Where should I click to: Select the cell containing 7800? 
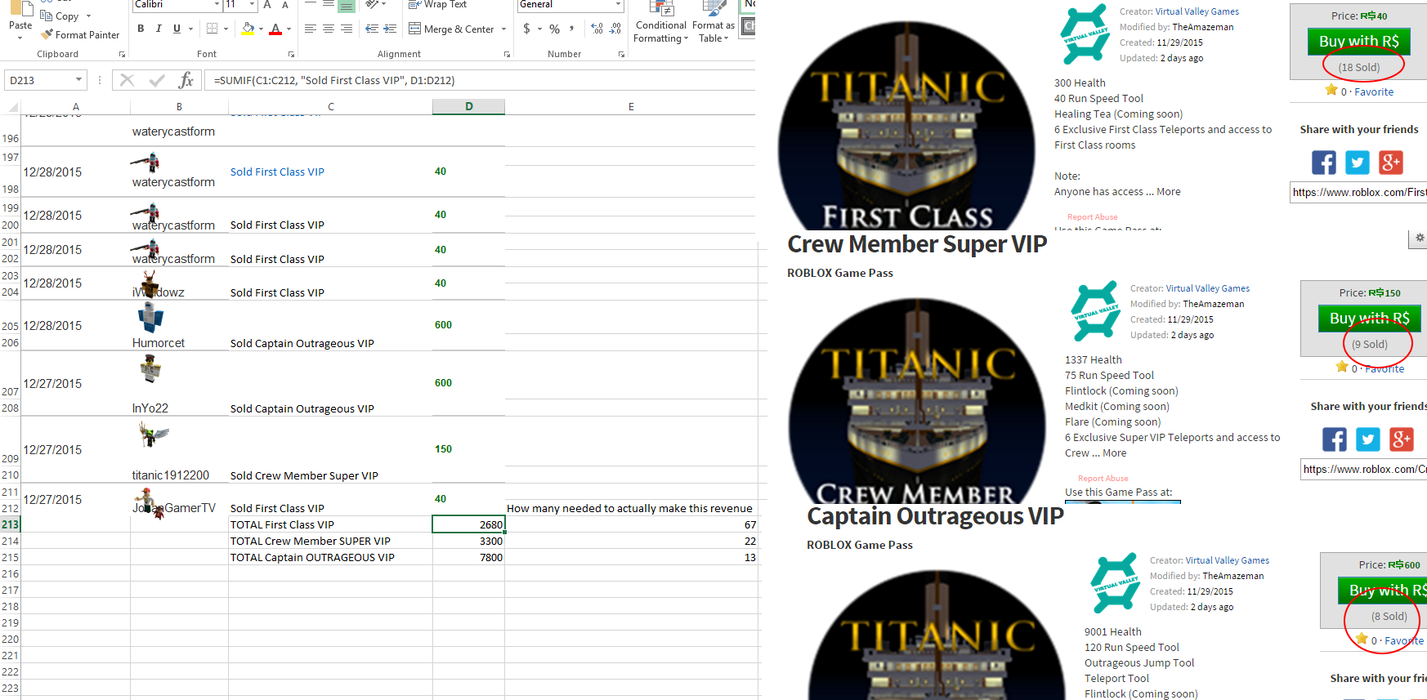pos(468,557)
